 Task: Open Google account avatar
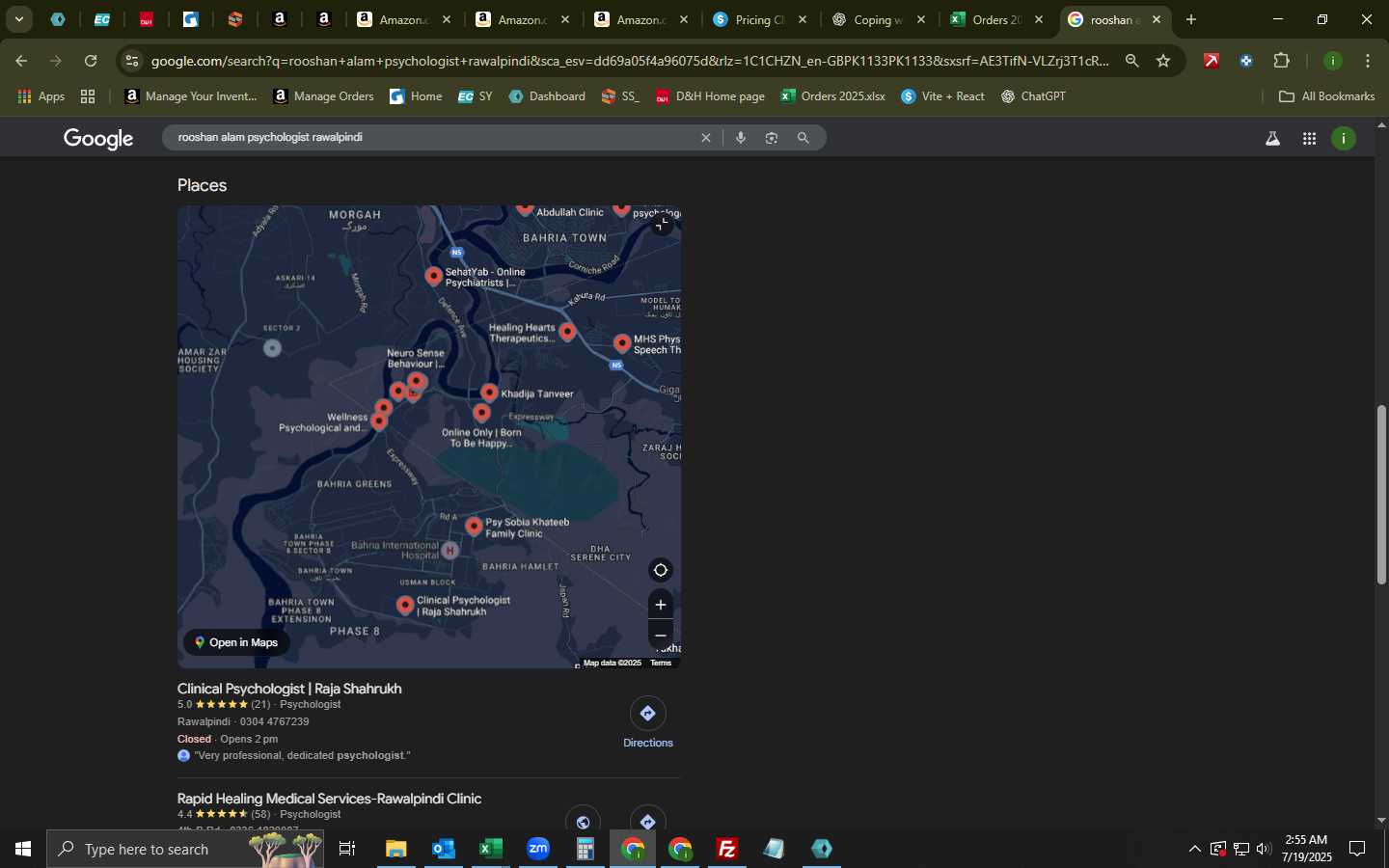click(x=1344, y=139)
